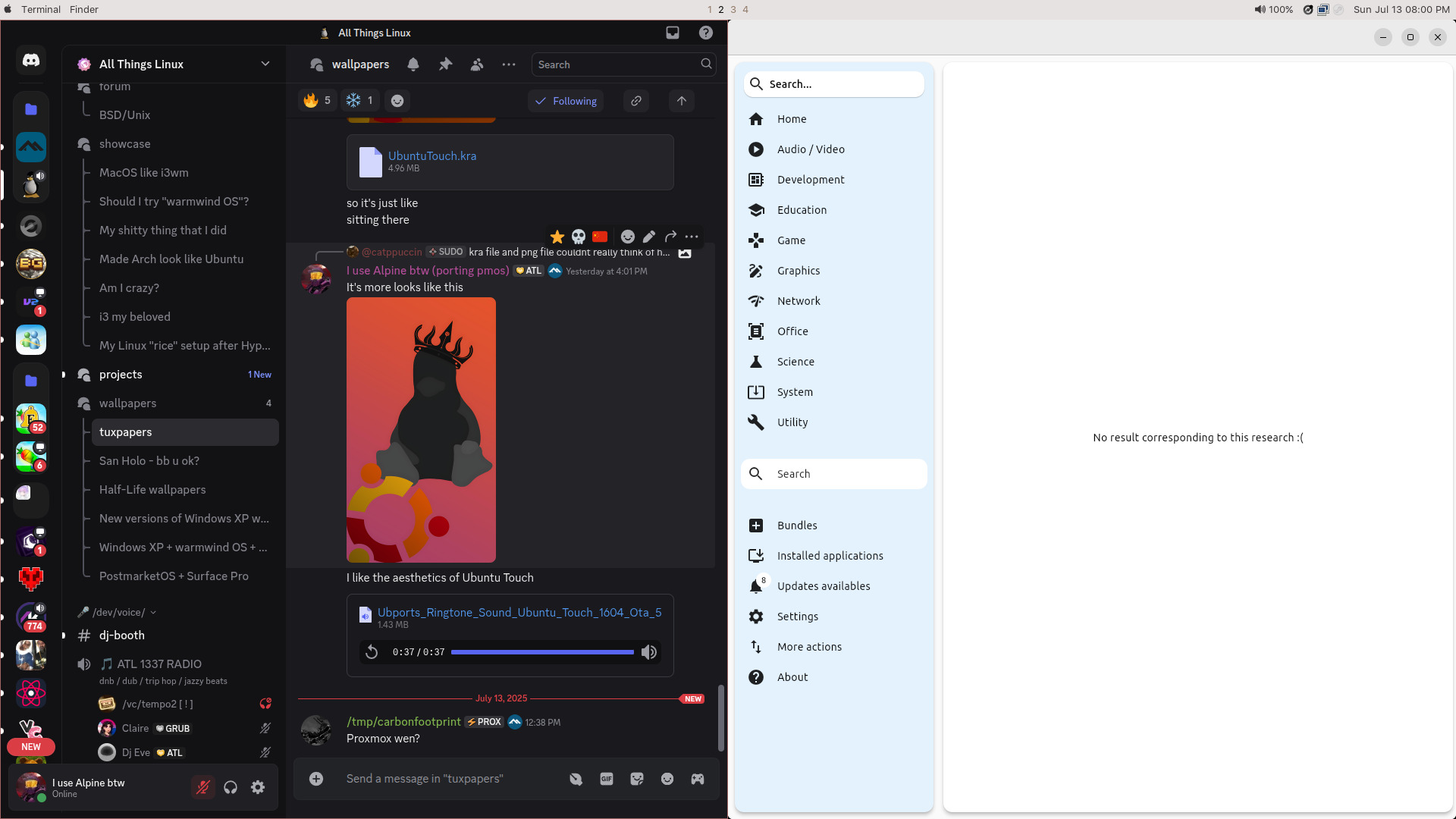Click audio playback progress slider
Screen dimensions: 1456x819
point(542,652)
